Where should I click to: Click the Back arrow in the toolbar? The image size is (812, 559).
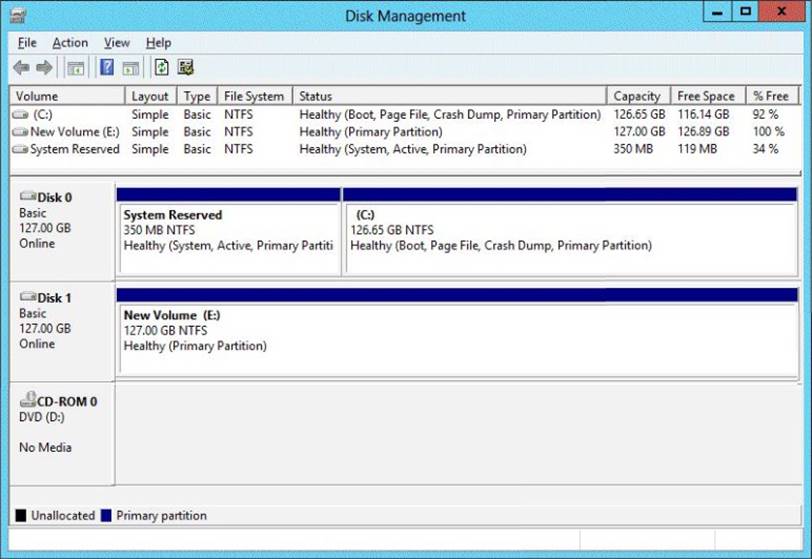[21, 68]
